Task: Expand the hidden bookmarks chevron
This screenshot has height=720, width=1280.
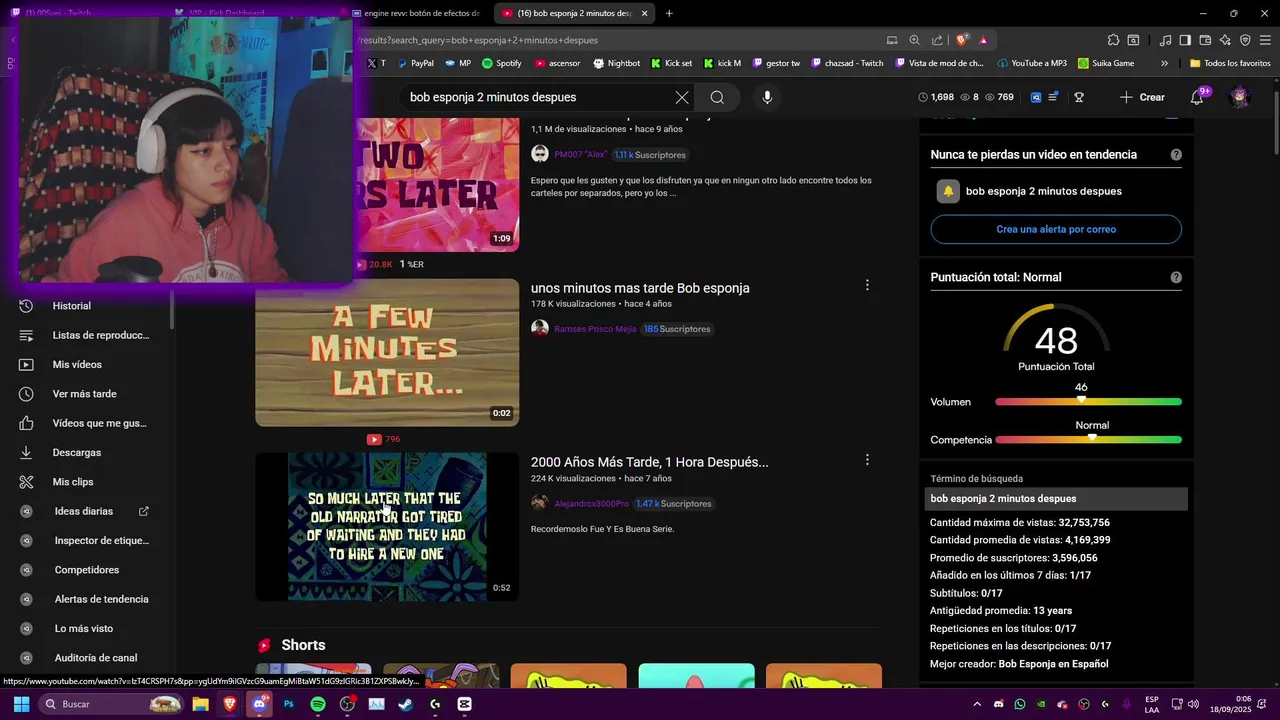Action: click(1164, 63)
